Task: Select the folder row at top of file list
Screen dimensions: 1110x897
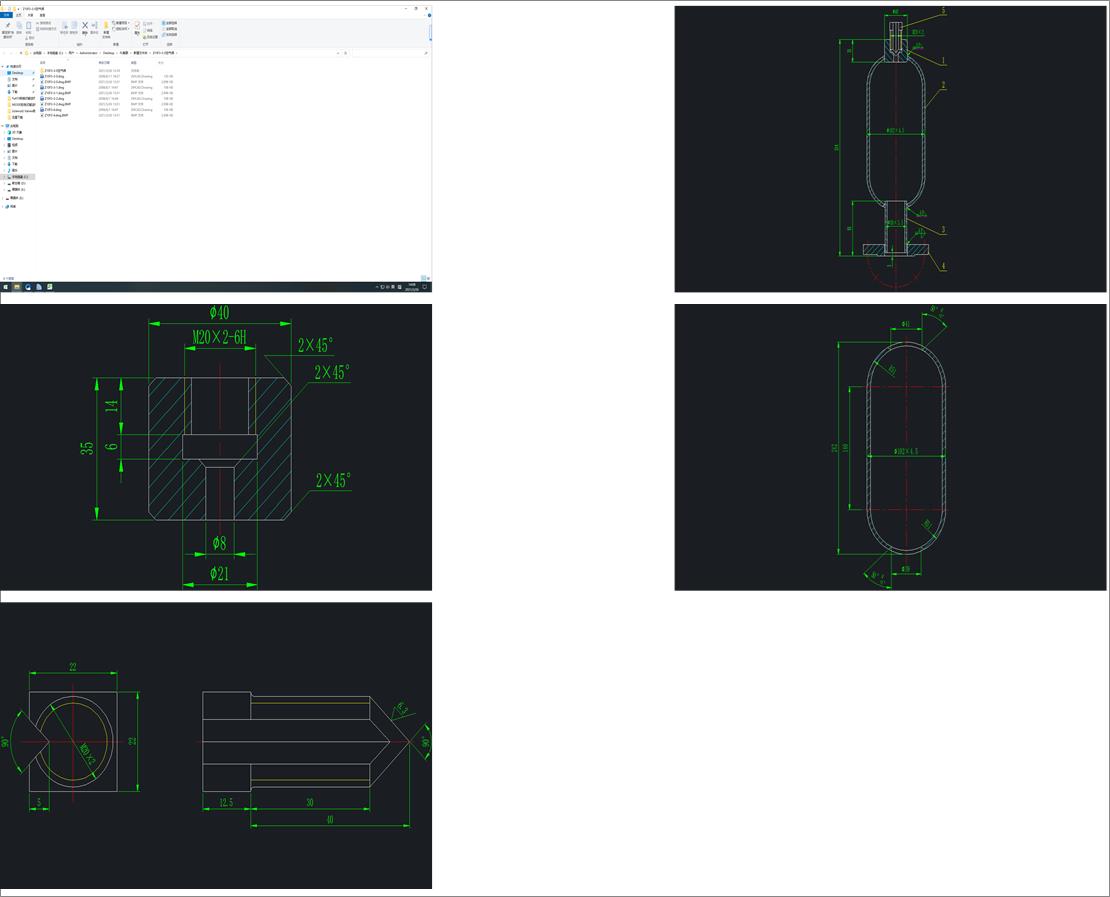Action: tap(106, 71)
